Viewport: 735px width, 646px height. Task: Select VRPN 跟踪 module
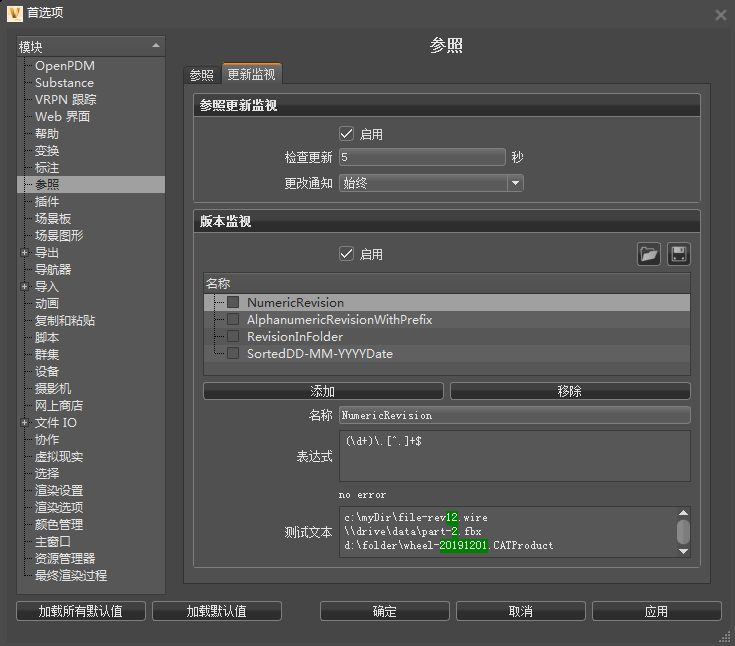tap(66, 99)
